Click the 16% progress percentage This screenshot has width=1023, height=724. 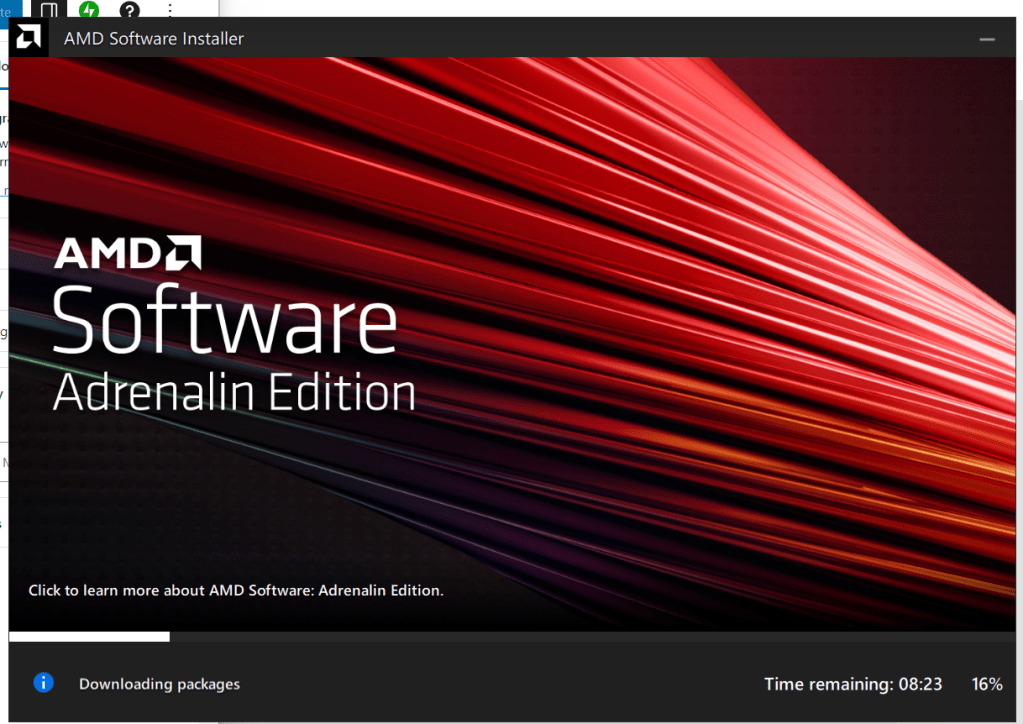pos(986,684)
